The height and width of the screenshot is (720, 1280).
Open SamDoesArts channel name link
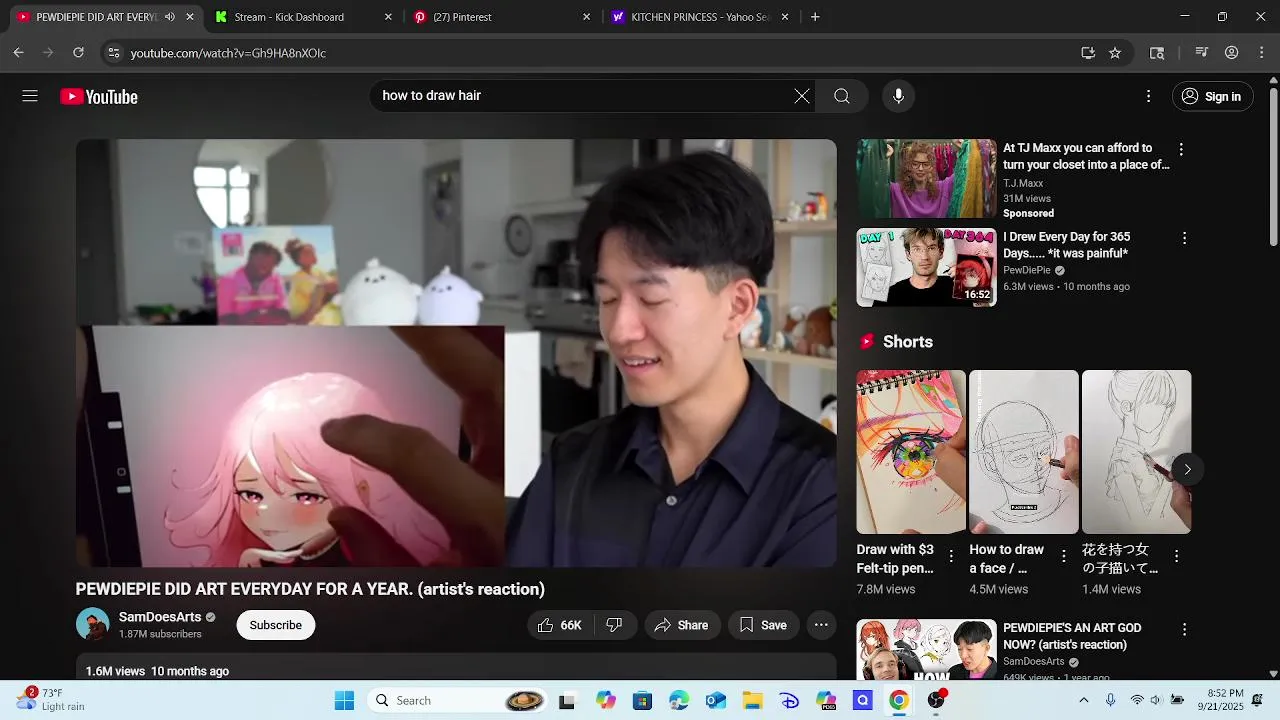pos(160,617)
